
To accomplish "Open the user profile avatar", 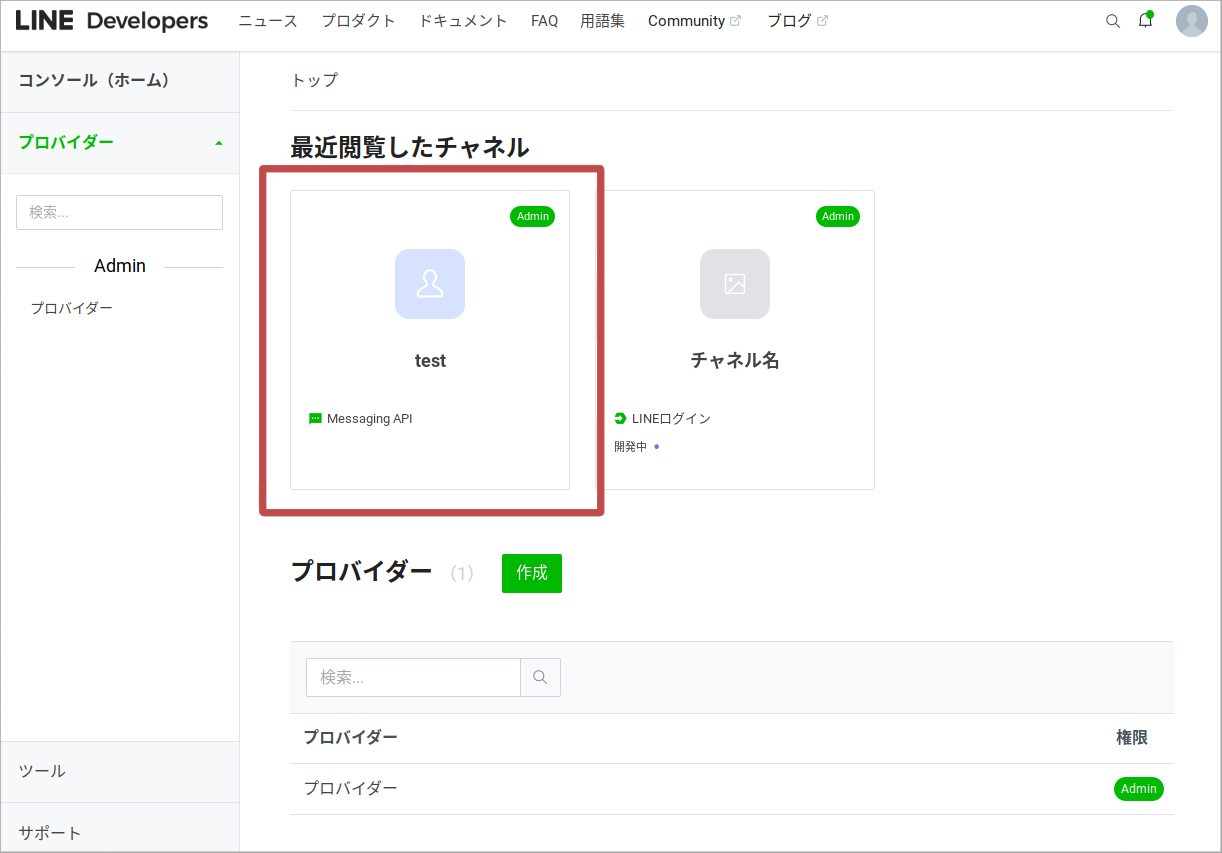I will point(1191,21).
